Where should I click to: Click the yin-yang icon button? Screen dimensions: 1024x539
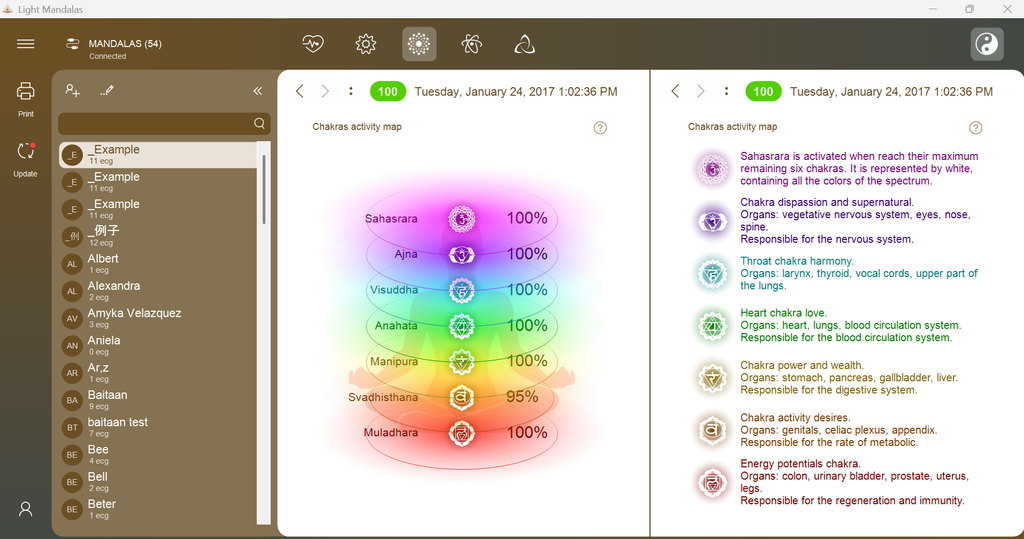(987, 44)
